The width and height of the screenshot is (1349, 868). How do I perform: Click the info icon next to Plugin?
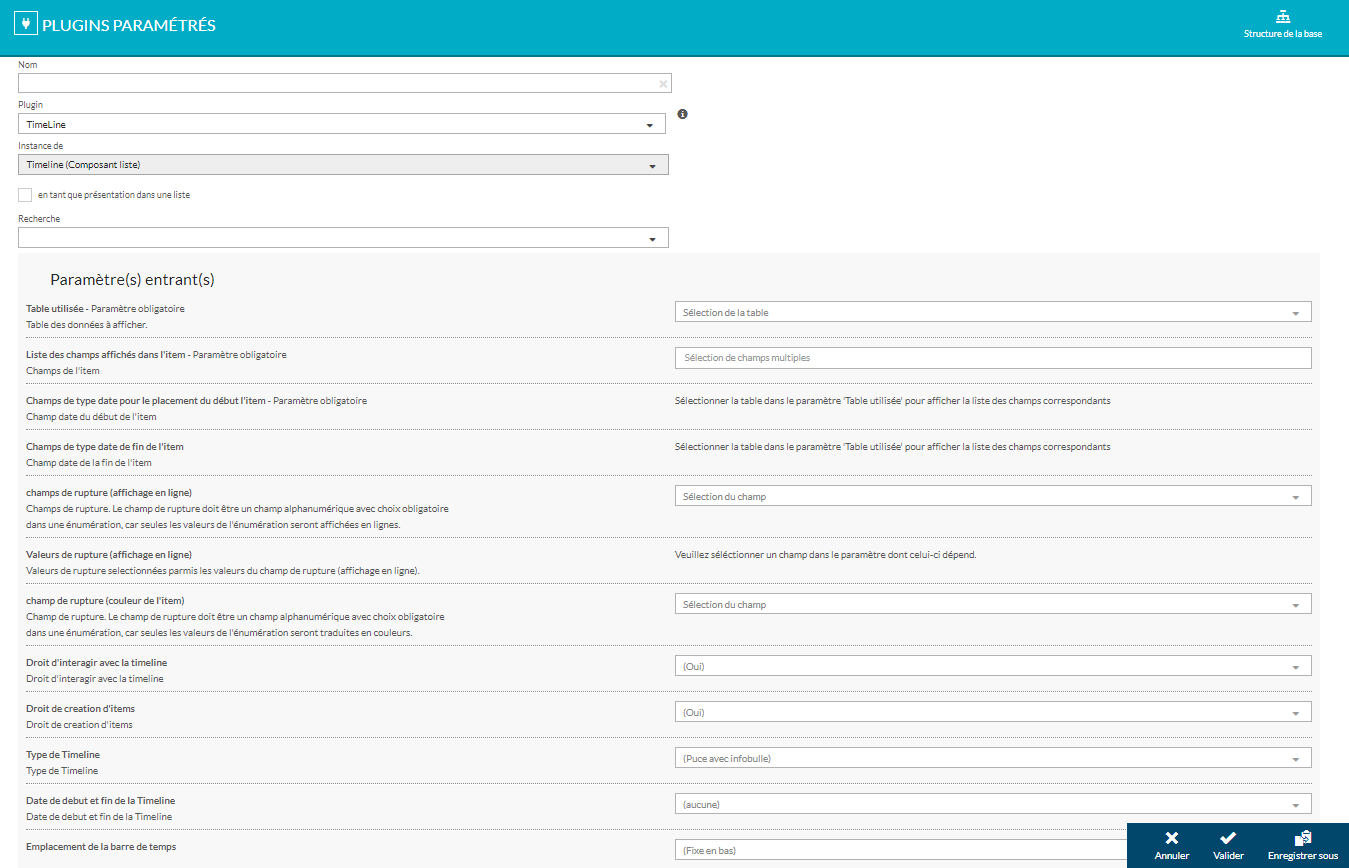(x=683, y=115)
